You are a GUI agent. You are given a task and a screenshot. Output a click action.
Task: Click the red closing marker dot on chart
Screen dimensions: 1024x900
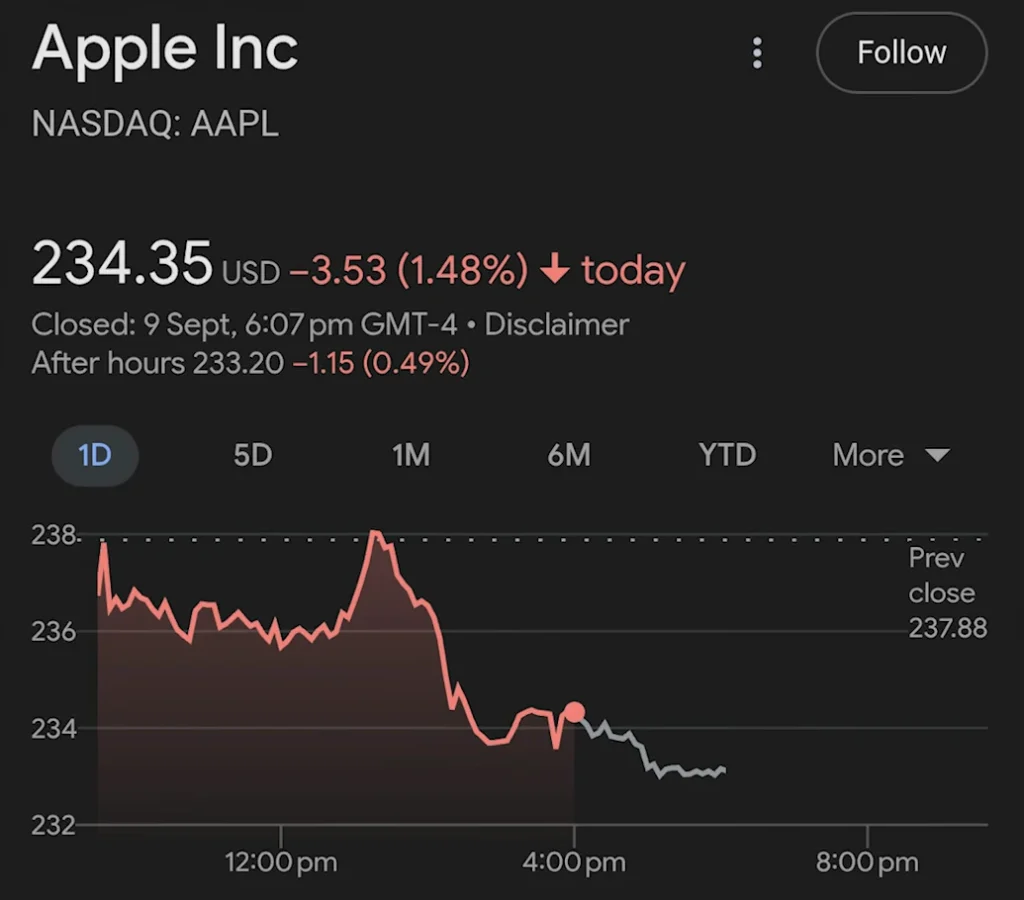click(x=574, y=712)
